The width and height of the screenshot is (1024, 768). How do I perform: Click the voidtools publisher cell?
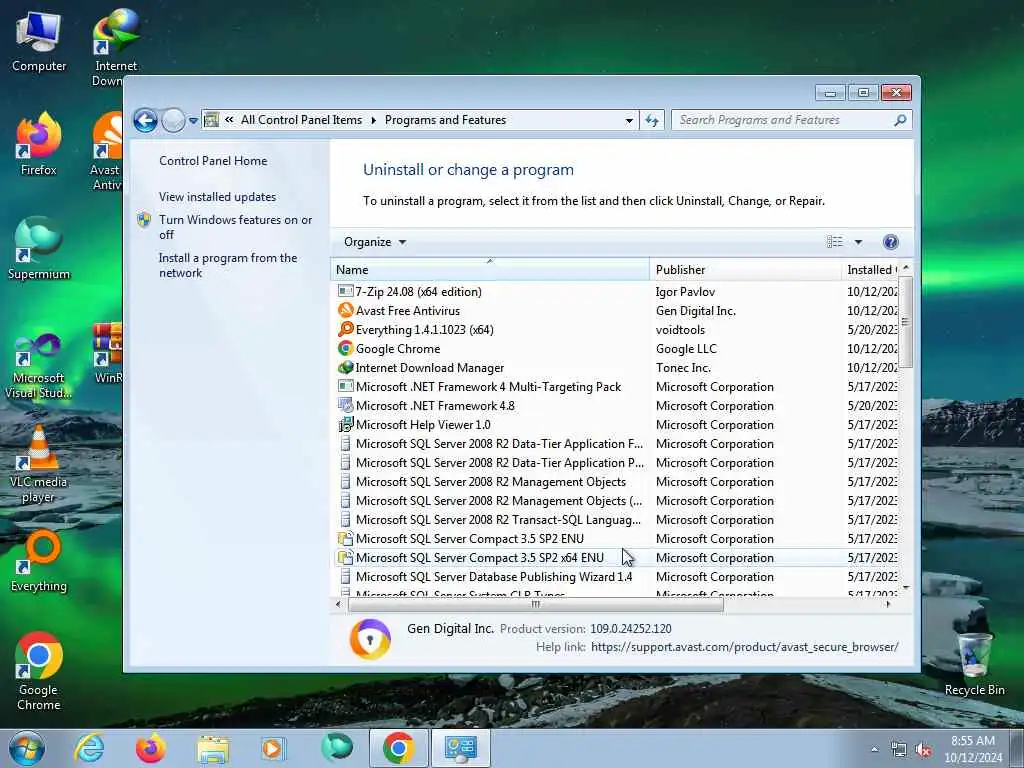680,330
